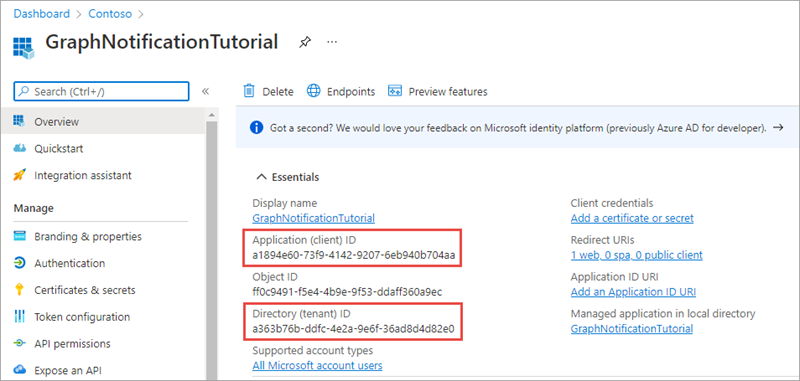This screenshot has width=800, height=381.
Task: Open the ellipsis more options menu
Action: (x=332, y=42)
